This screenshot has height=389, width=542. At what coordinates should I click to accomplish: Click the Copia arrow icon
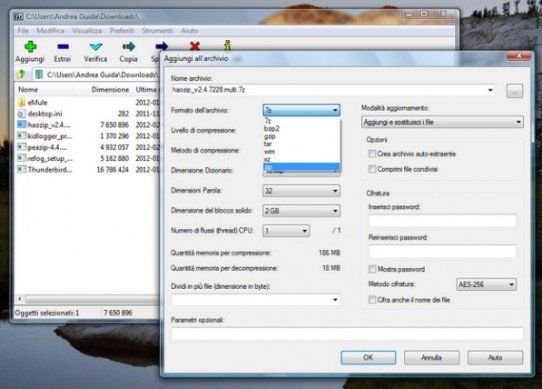[x=129, y=46]
